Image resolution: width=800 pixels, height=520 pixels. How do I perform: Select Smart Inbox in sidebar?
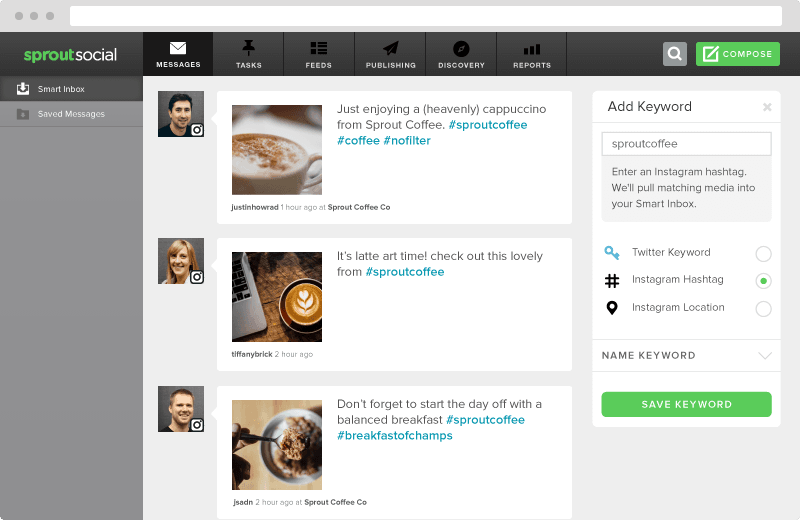(71, 89)
